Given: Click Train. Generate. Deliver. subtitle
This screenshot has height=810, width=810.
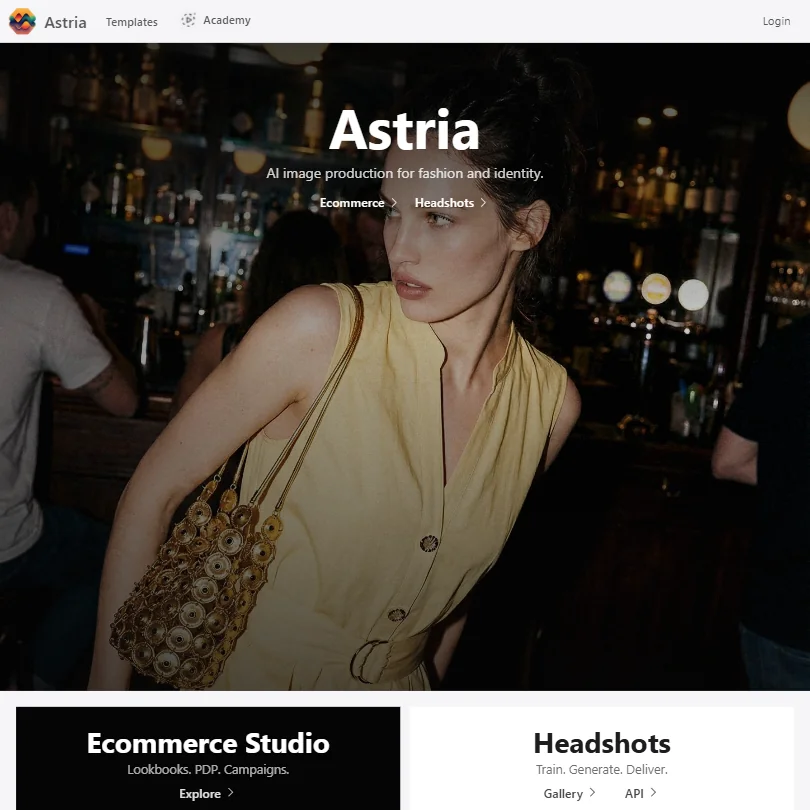Looking at the screenshot, I should [x=602, y=769].
